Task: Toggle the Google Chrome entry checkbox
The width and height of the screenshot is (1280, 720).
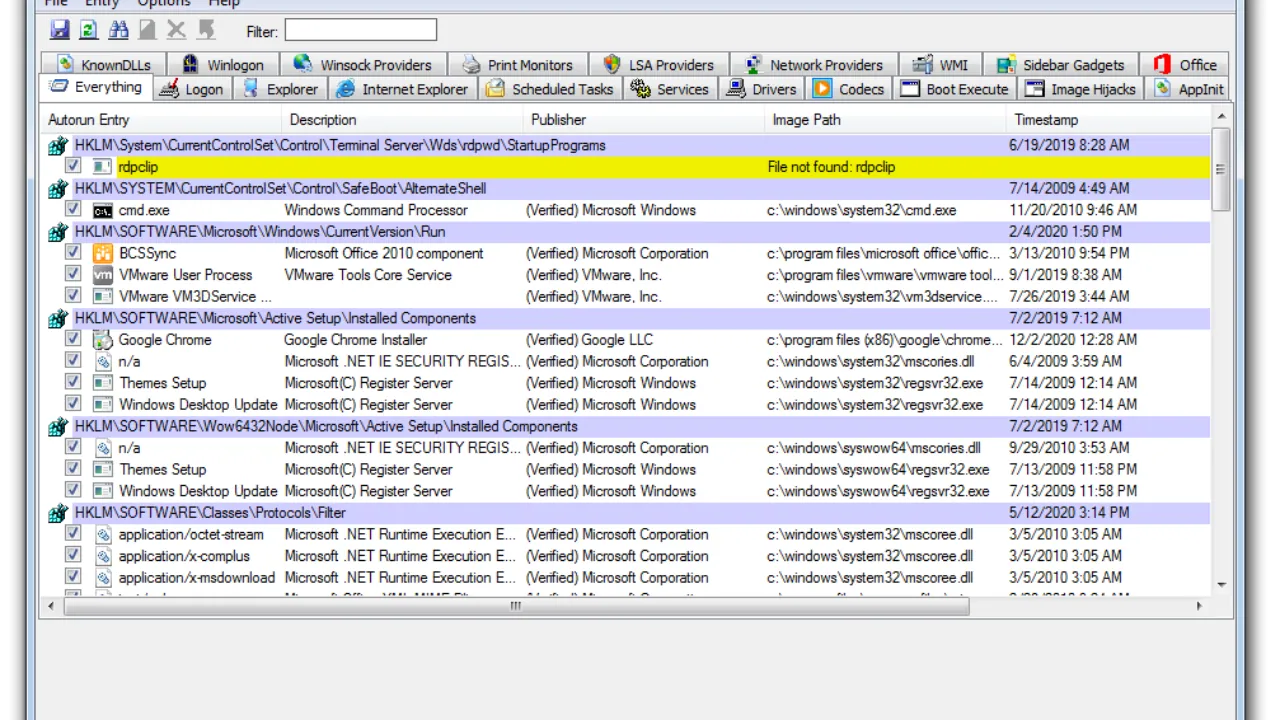Action: click(x=73, y=339)
